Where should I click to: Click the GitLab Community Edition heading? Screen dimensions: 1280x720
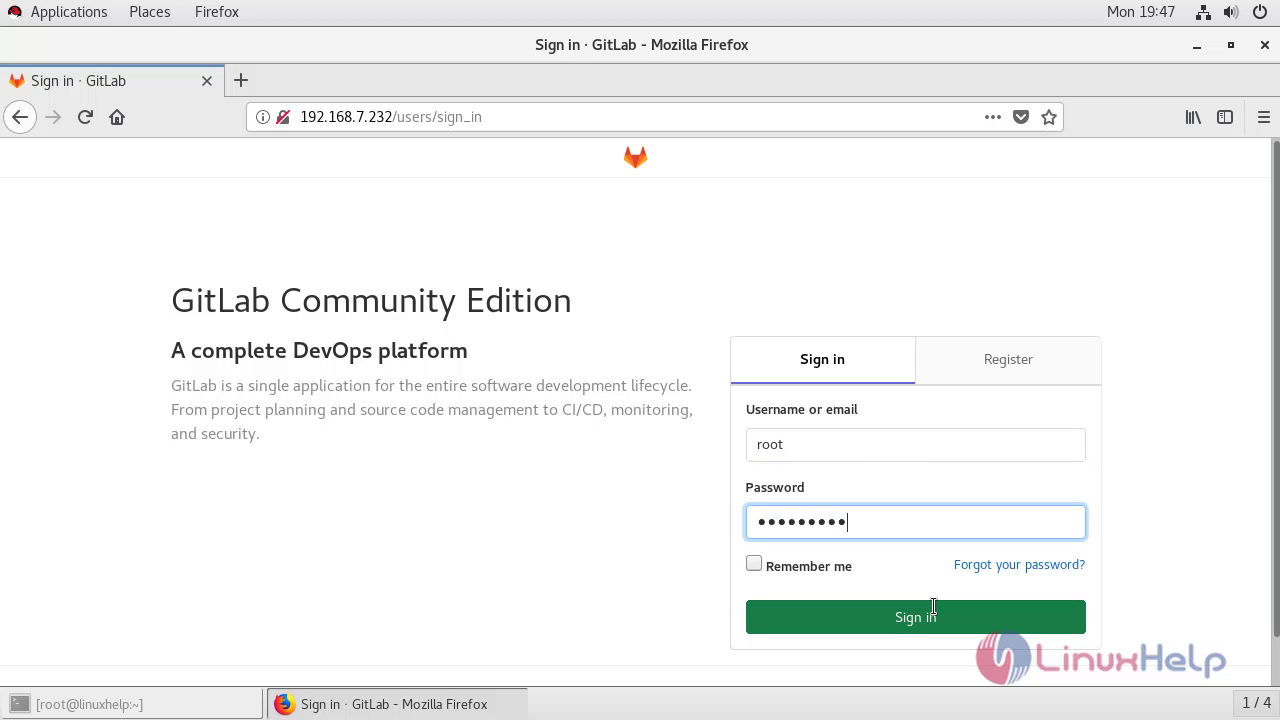371,300
